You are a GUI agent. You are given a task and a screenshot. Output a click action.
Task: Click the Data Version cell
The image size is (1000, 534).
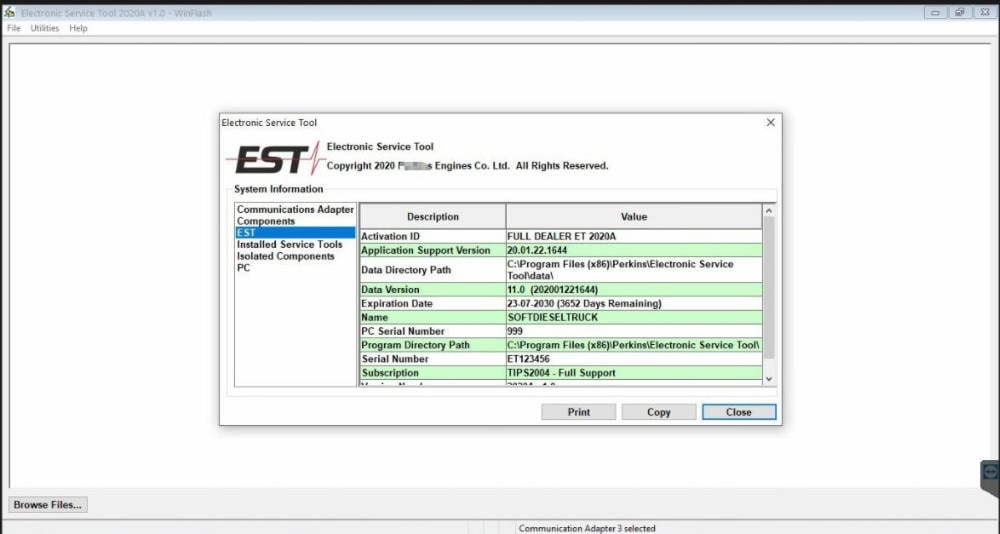pos(433,290)
